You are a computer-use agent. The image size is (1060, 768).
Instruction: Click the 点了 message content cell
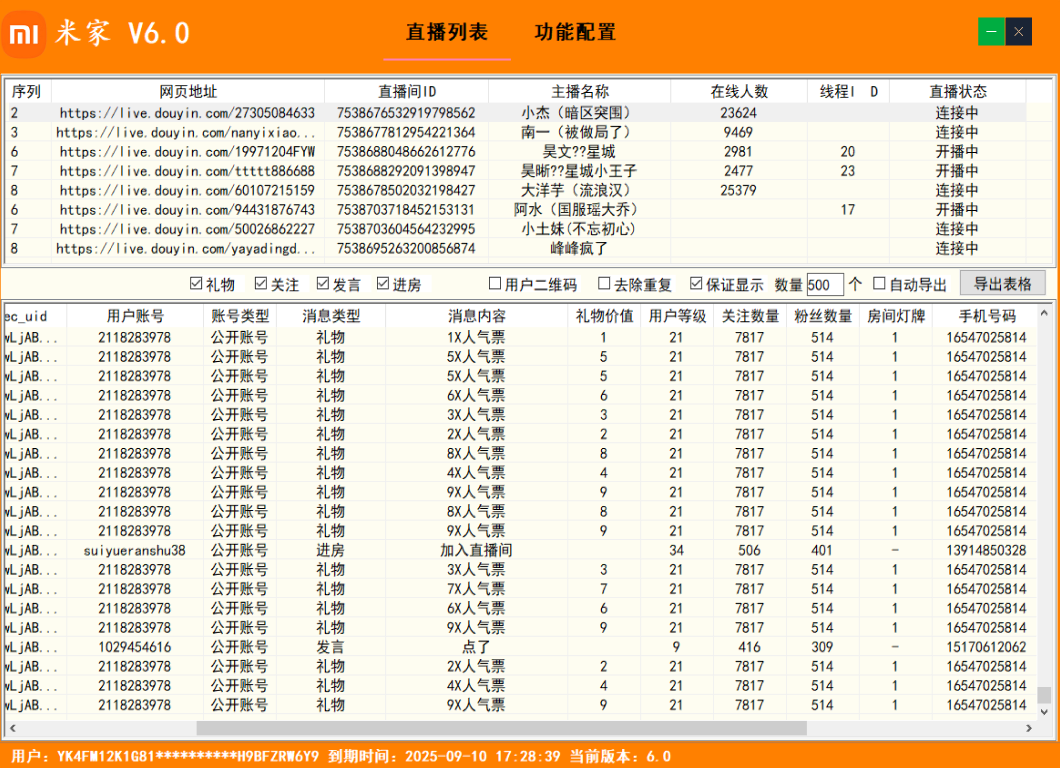pos(476,647)
